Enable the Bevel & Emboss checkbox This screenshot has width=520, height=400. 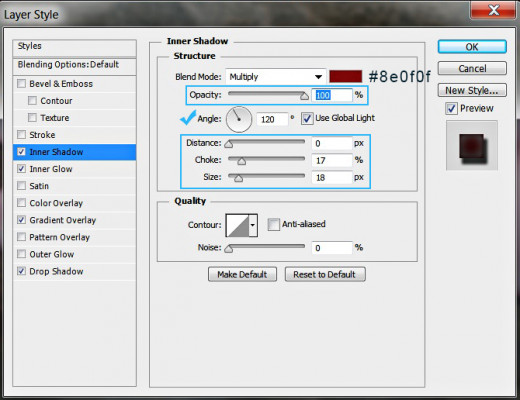click(x=21, y=84)
